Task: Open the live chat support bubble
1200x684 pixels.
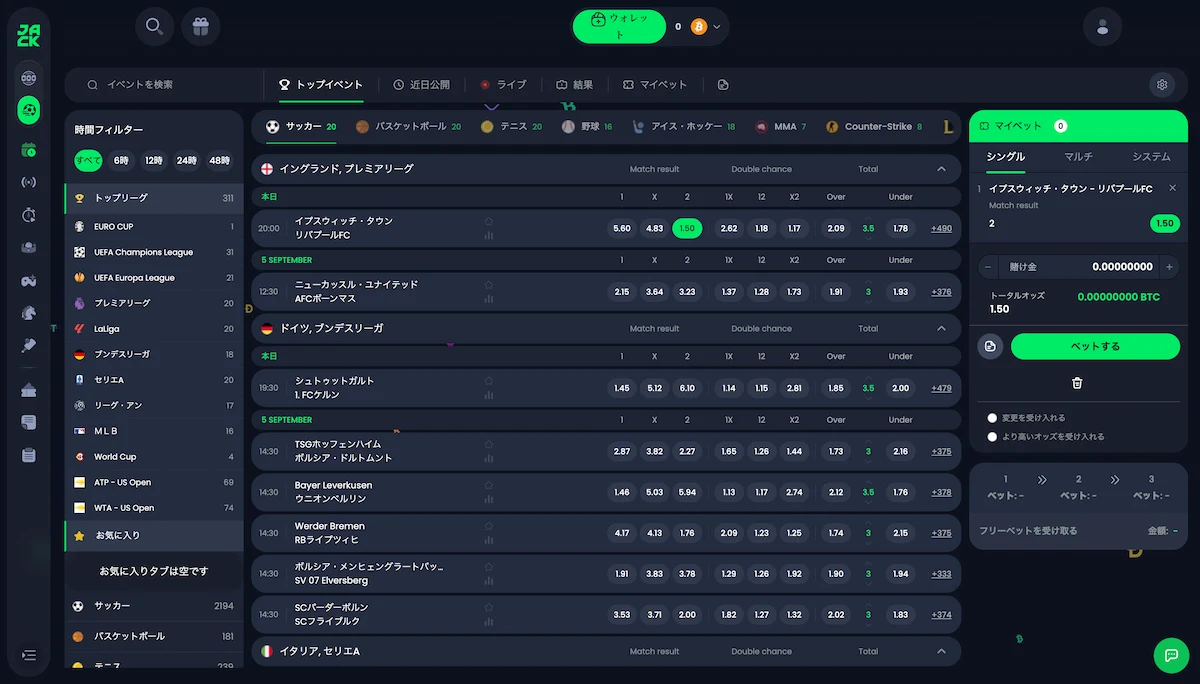Action: pyautogui.click(x=1171, y=655)
